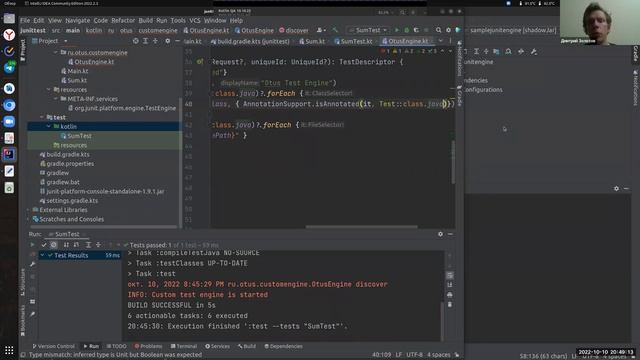Click the editor vertical scrollbar

(x=453, y=162)
